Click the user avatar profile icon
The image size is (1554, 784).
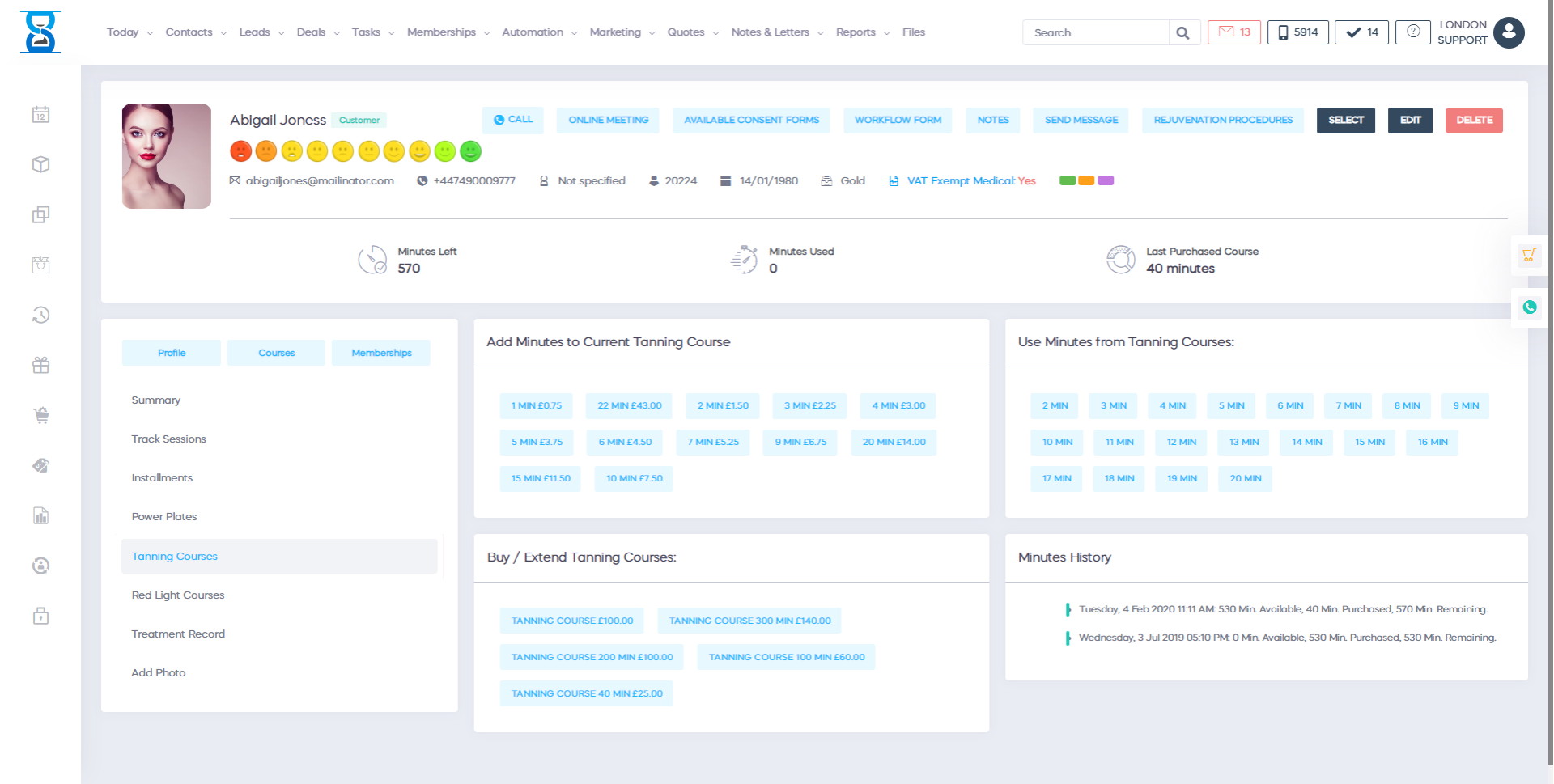1508,33
